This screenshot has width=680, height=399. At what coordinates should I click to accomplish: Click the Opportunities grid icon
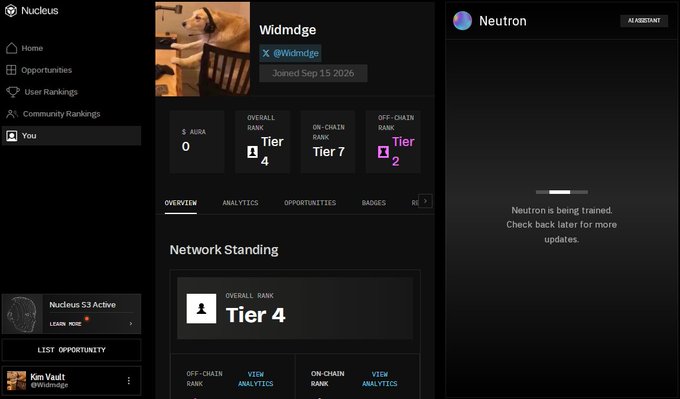pos(11,70)
